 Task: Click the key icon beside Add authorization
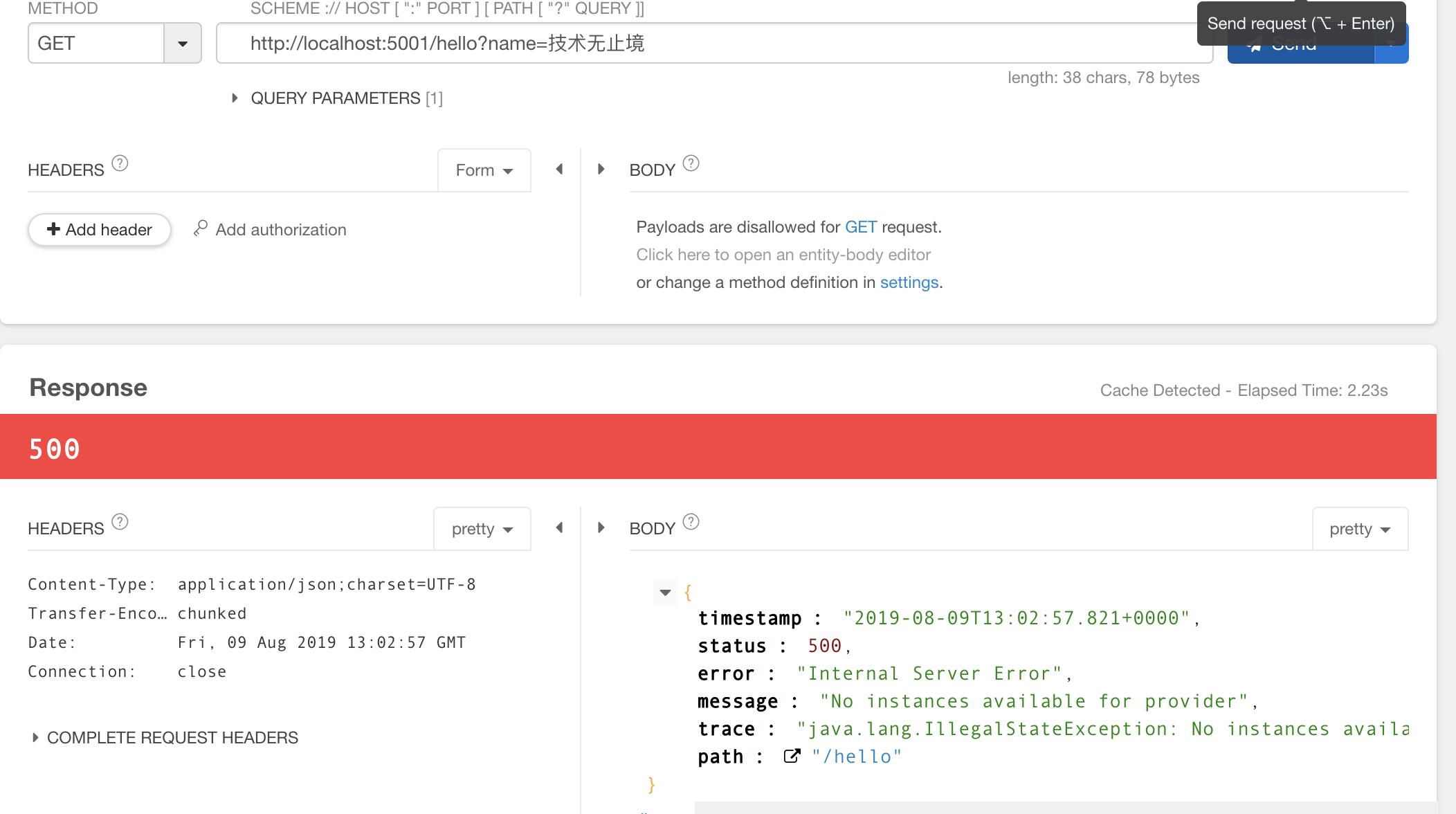pos(200,228)
